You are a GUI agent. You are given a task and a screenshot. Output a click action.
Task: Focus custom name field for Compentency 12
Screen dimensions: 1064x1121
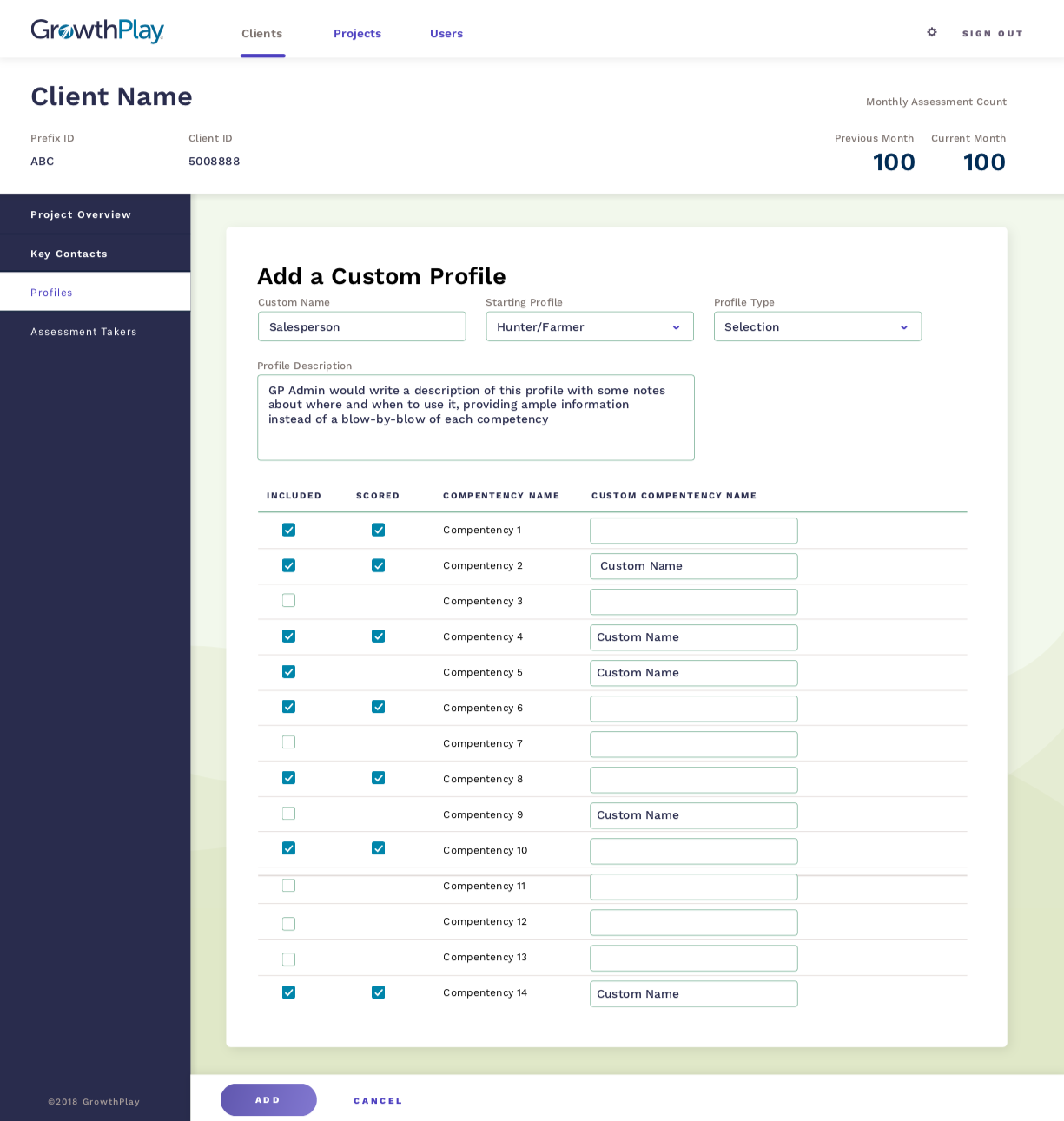pyautogui.click(x=694, y=922)
